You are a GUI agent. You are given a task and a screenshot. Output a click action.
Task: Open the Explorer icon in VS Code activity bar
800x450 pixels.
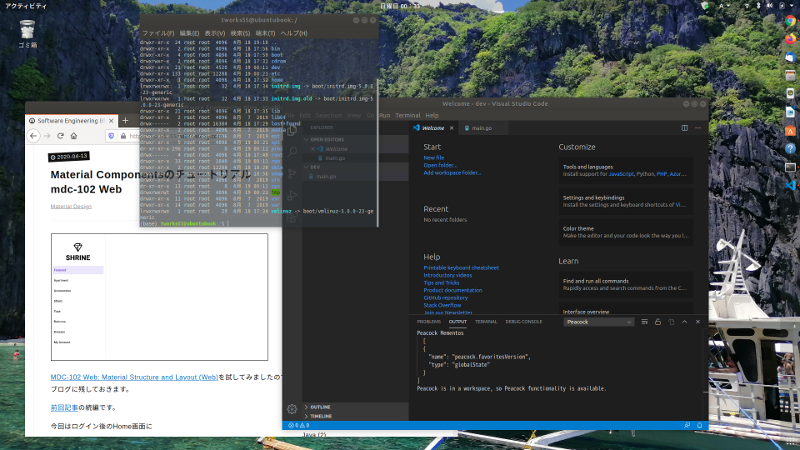coord(292,130)
